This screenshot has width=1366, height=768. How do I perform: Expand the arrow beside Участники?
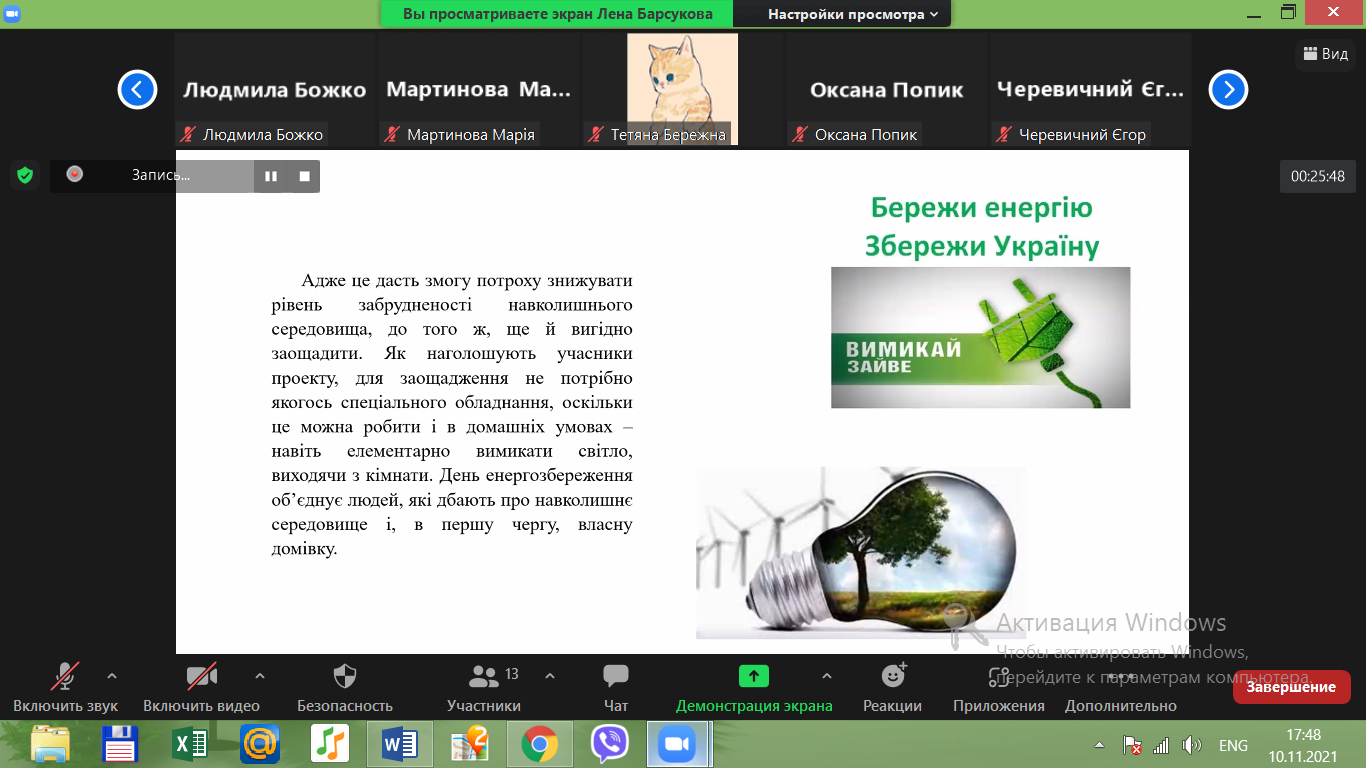[x=550, y=675]
